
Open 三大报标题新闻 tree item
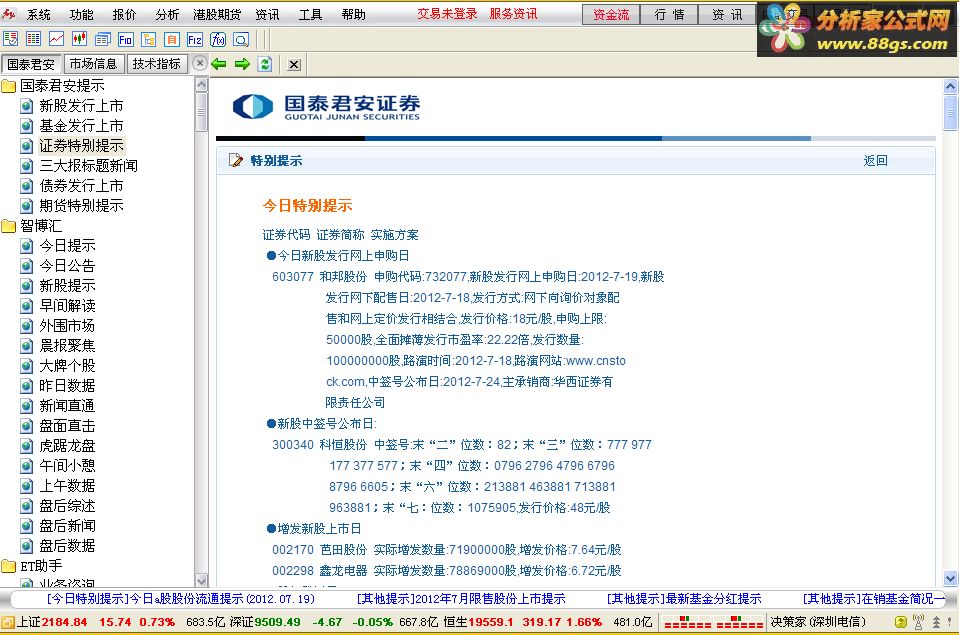(89, 166)
